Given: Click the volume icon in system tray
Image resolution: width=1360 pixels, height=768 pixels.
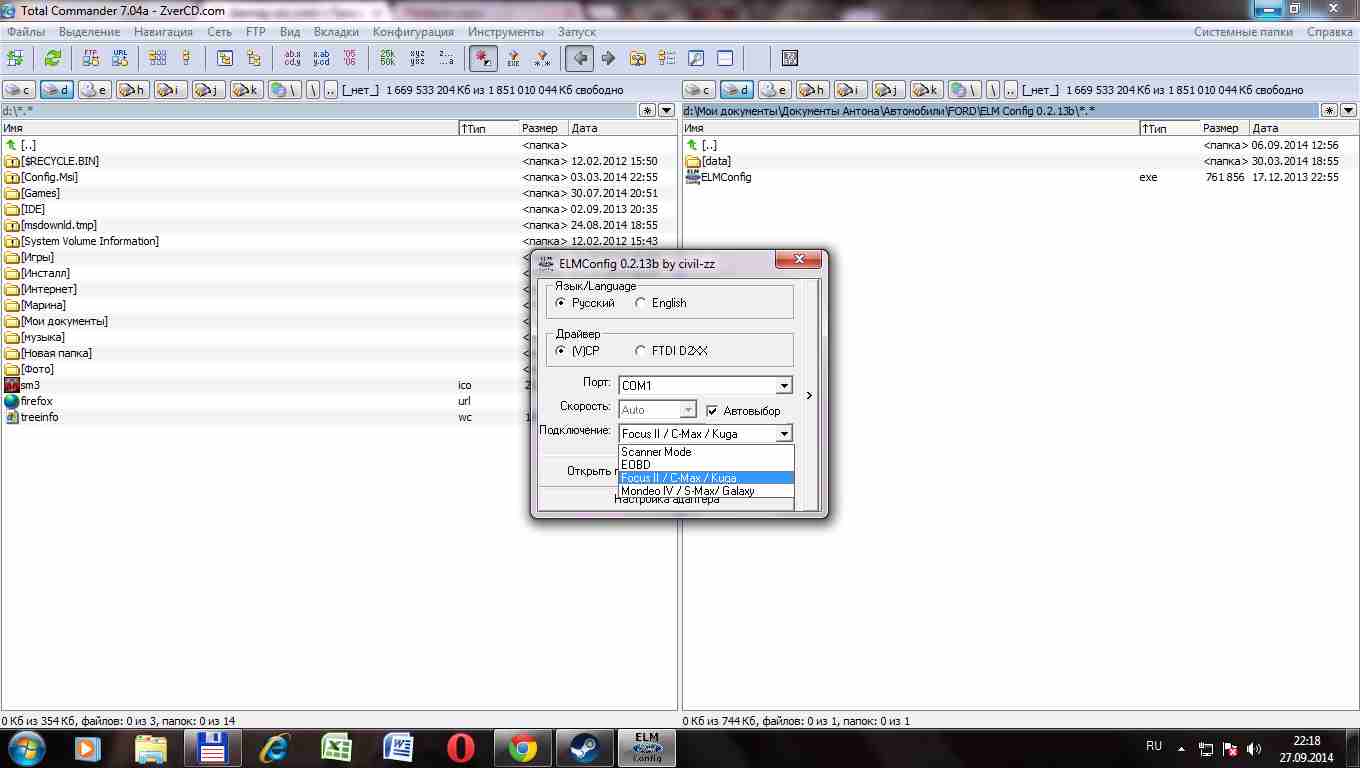Looking at the screenshot, I should click(x=1254, y=749).
